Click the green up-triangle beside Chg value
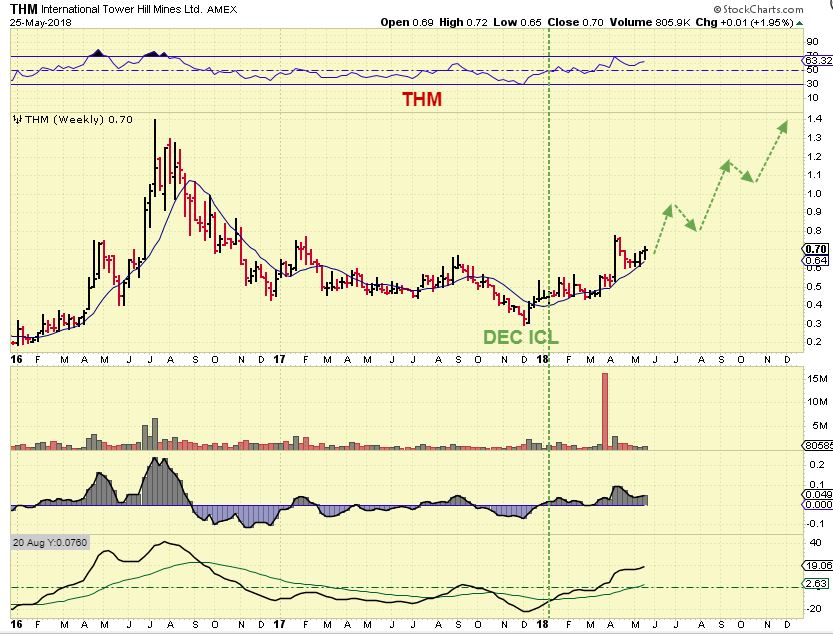 point(800,23)
